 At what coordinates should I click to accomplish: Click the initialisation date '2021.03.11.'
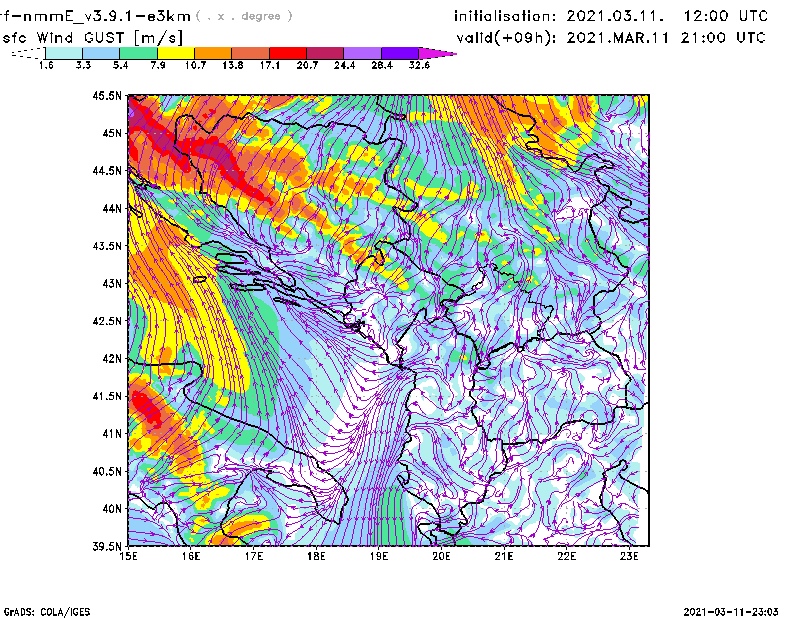tap(615, 16)
